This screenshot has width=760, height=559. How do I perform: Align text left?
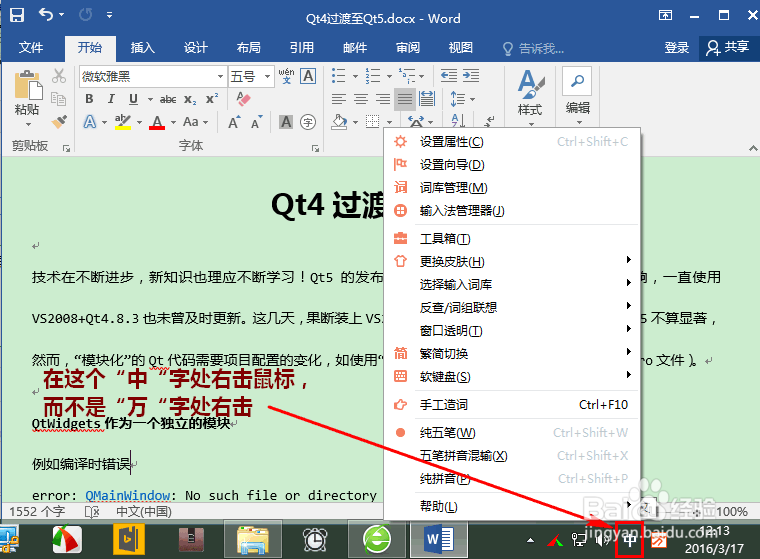339,99
